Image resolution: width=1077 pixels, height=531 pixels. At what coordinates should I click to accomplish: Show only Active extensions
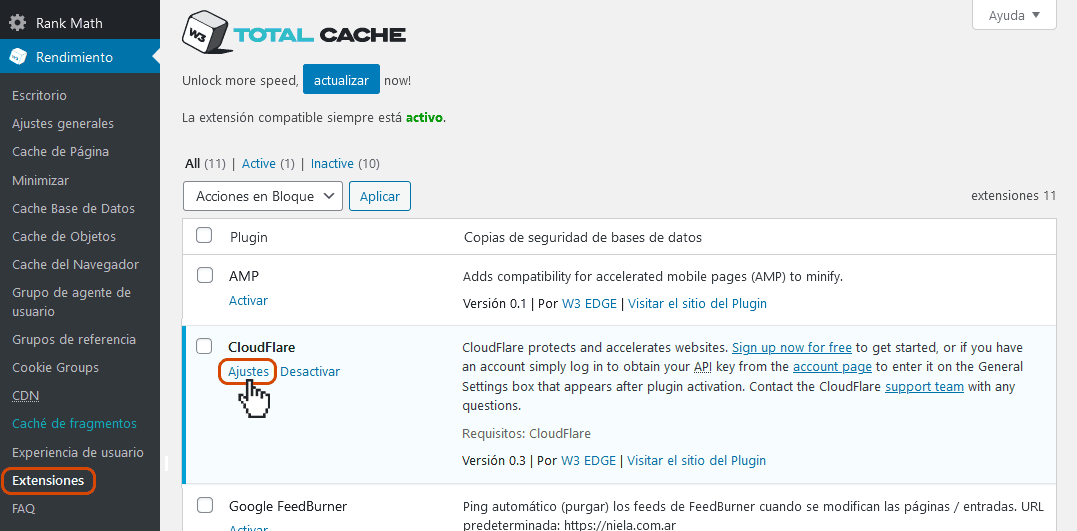tap(258, 164)
